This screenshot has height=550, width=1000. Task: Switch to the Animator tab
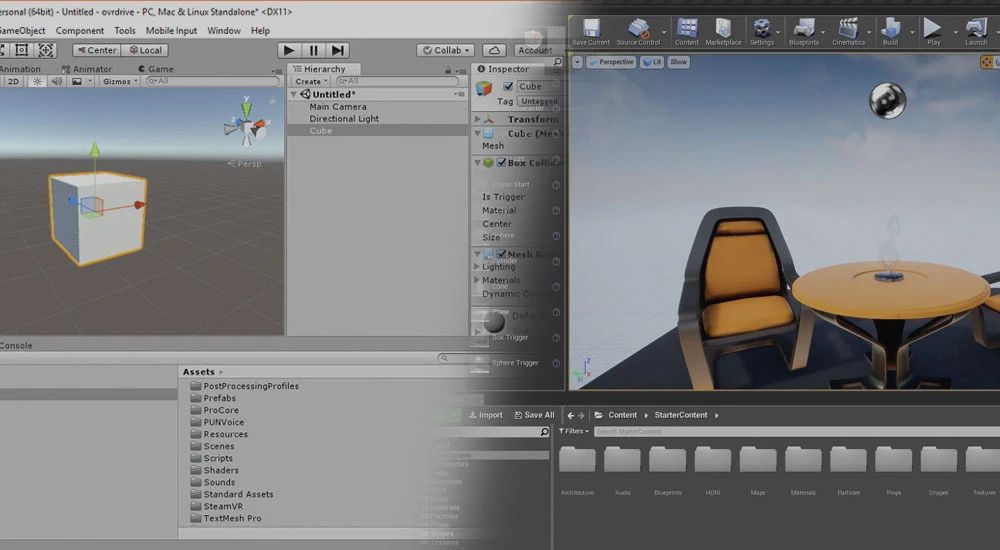87,69
